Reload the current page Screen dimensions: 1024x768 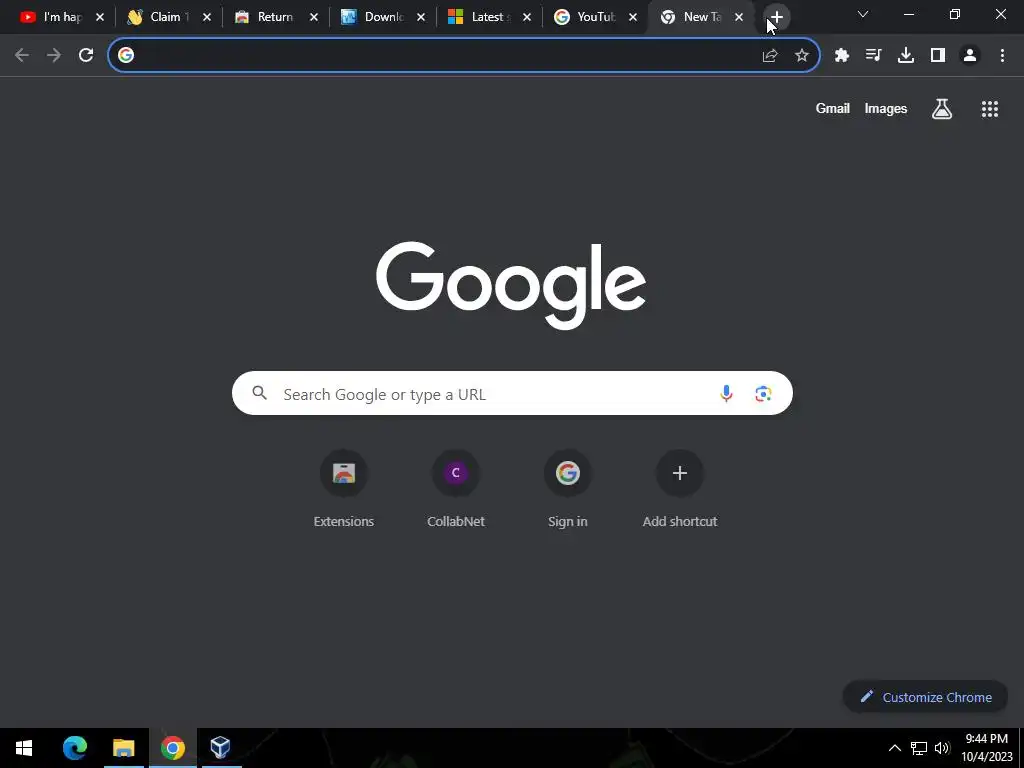86,56
